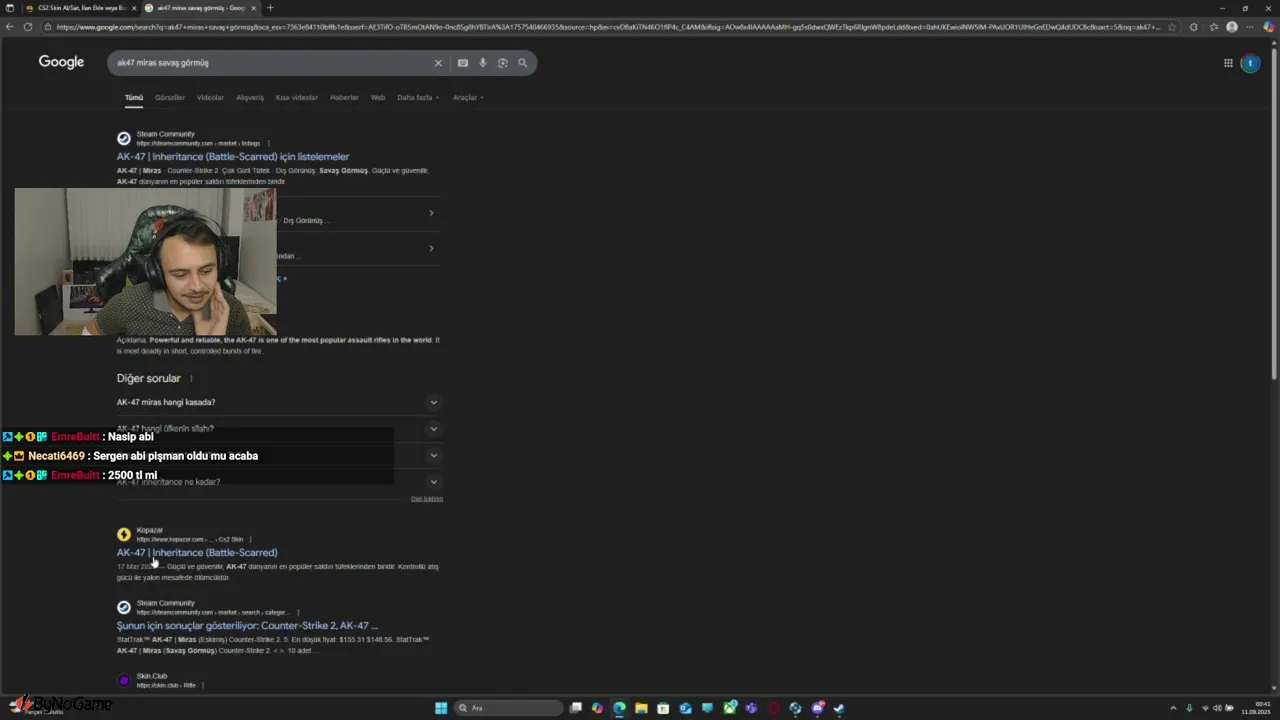1280x720 pixels.
Task: Open the browser extensions menu
Action: (x=1194, y=27)
